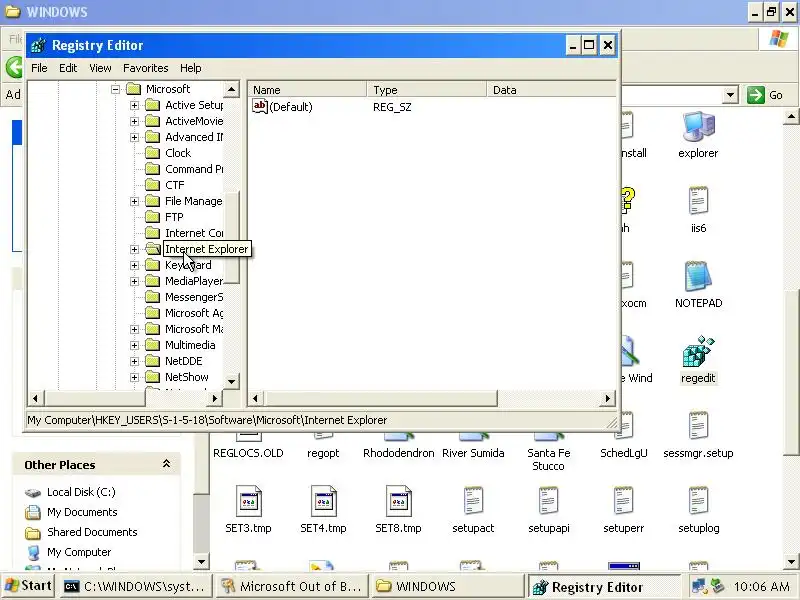800x600 pixels.
Task: Select the SET4.tmp file icon
Action: click(x=323, y=501)
